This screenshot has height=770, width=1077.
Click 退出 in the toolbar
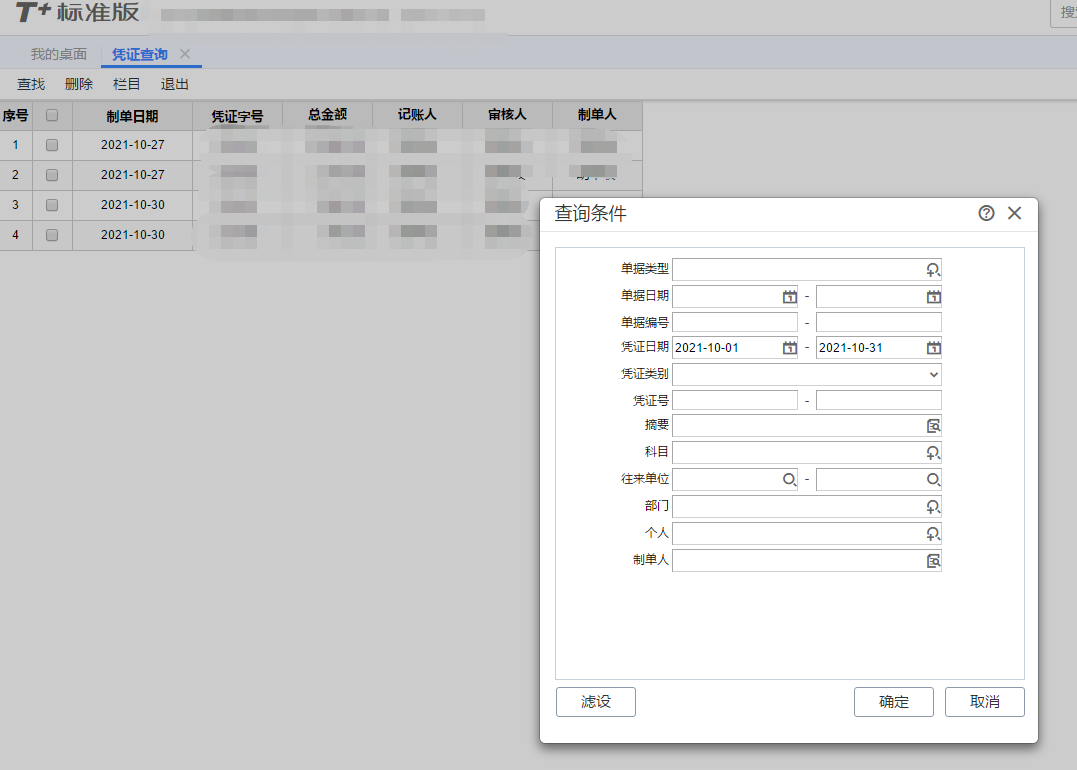pyautogui.click(x=174, y=84)
